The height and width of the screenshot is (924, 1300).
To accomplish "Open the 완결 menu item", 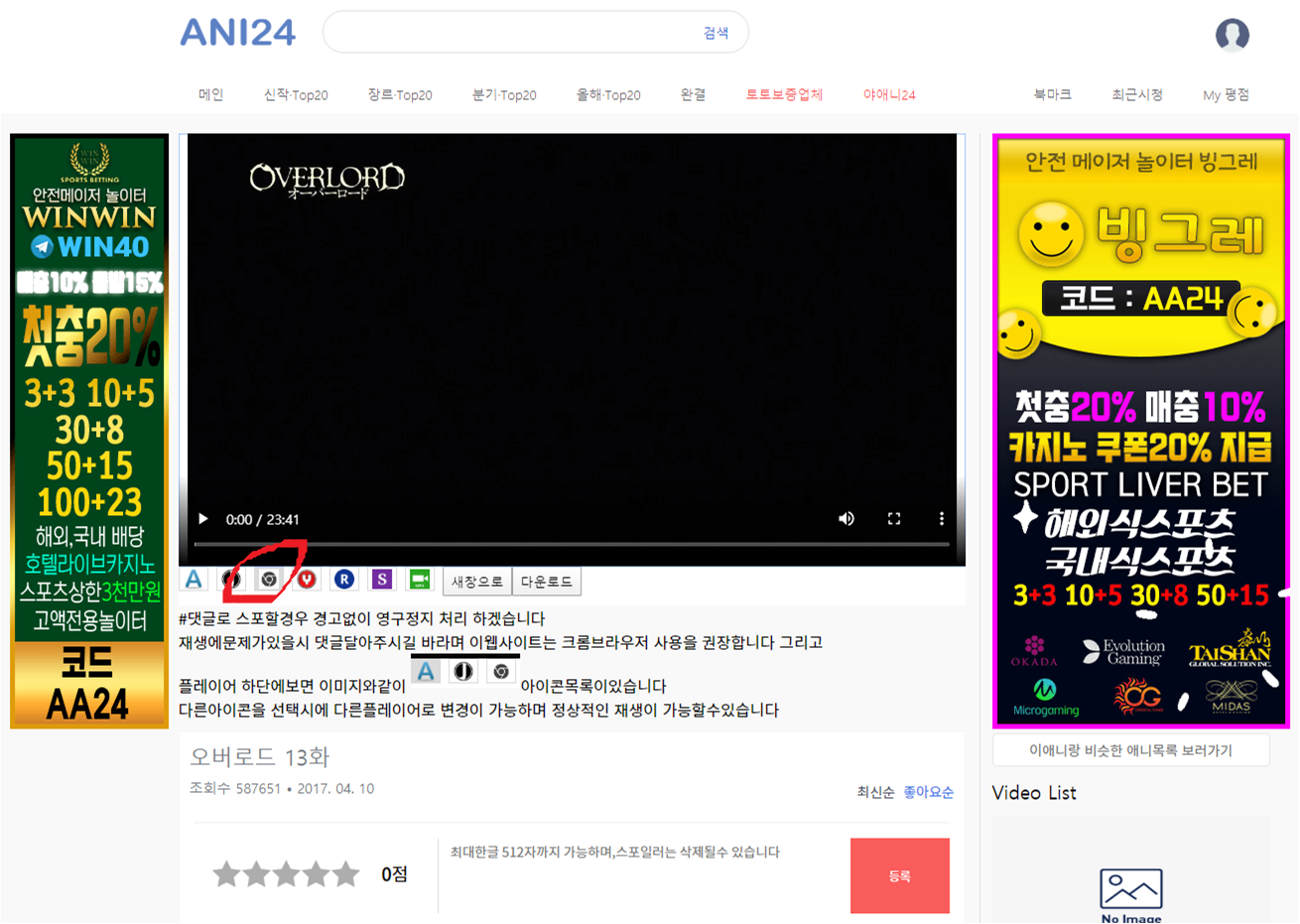I will [x=693, y=94].
